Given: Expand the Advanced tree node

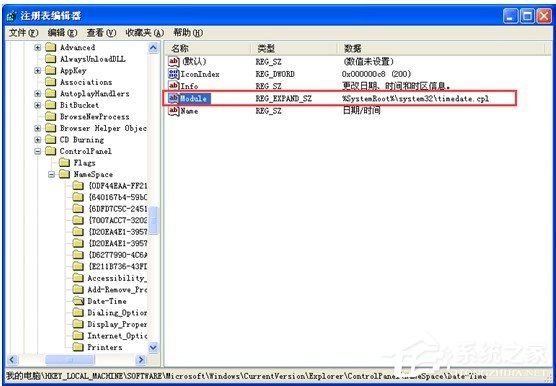Looking at the screenshot, I should 38,47.
